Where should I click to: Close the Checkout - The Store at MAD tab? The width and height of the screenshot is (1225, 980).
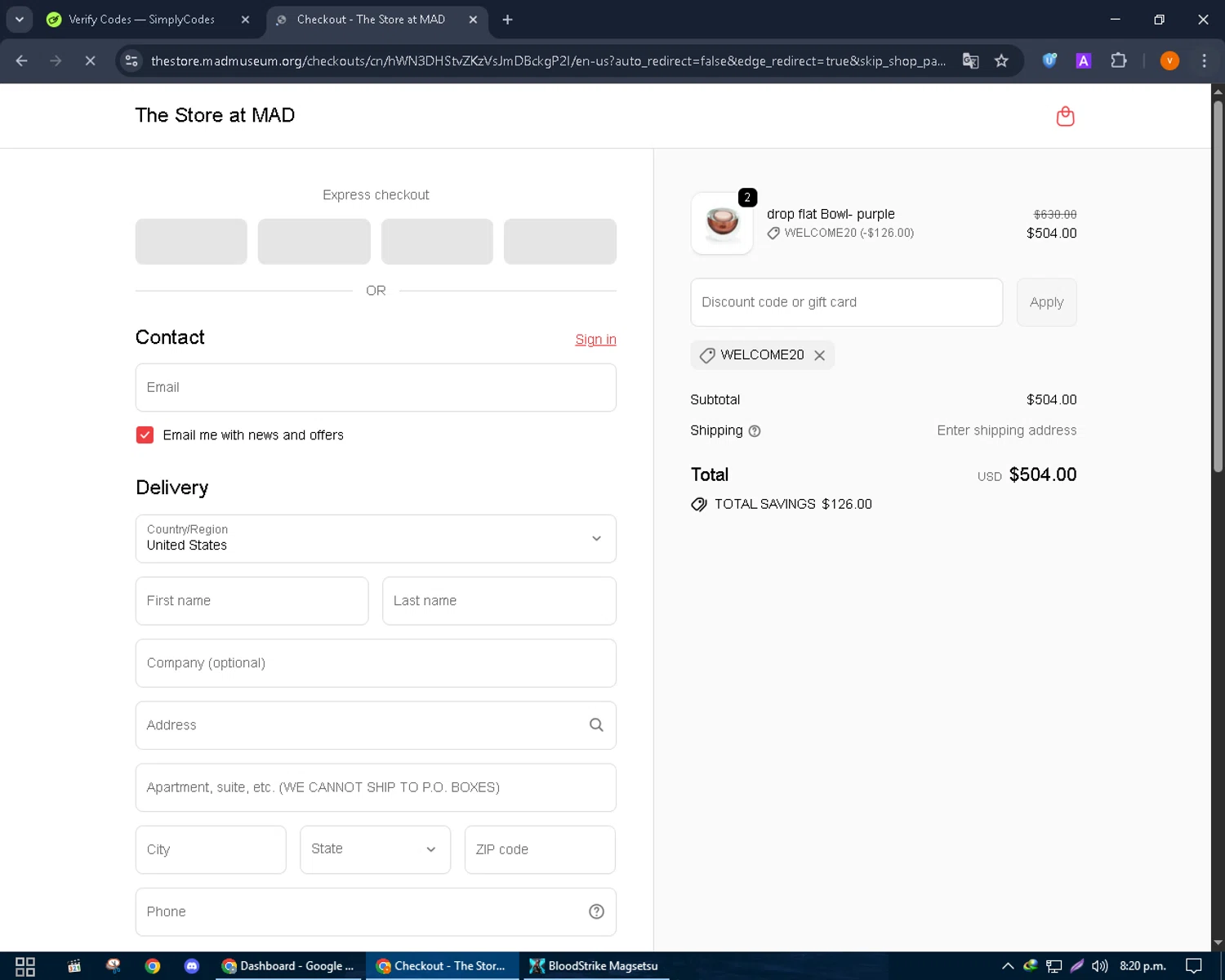pyautogui.click(x=473, y=20)
